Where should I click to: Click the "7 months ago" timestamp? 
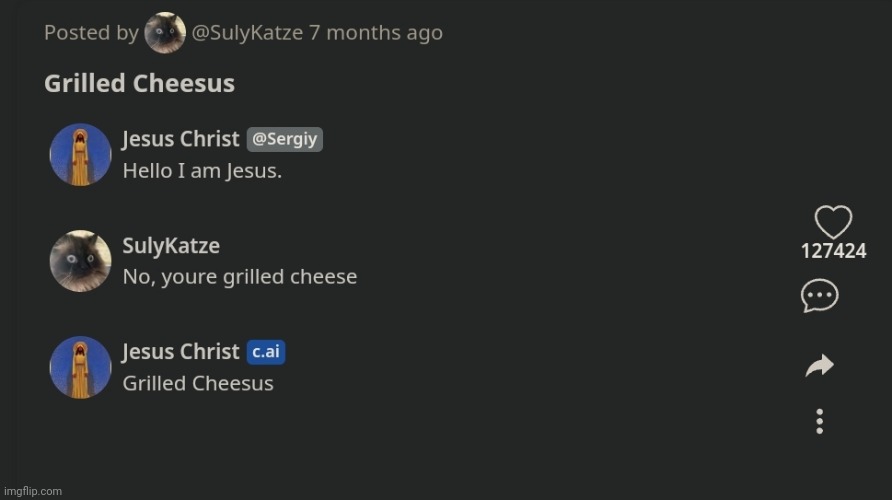coord(375,33)
